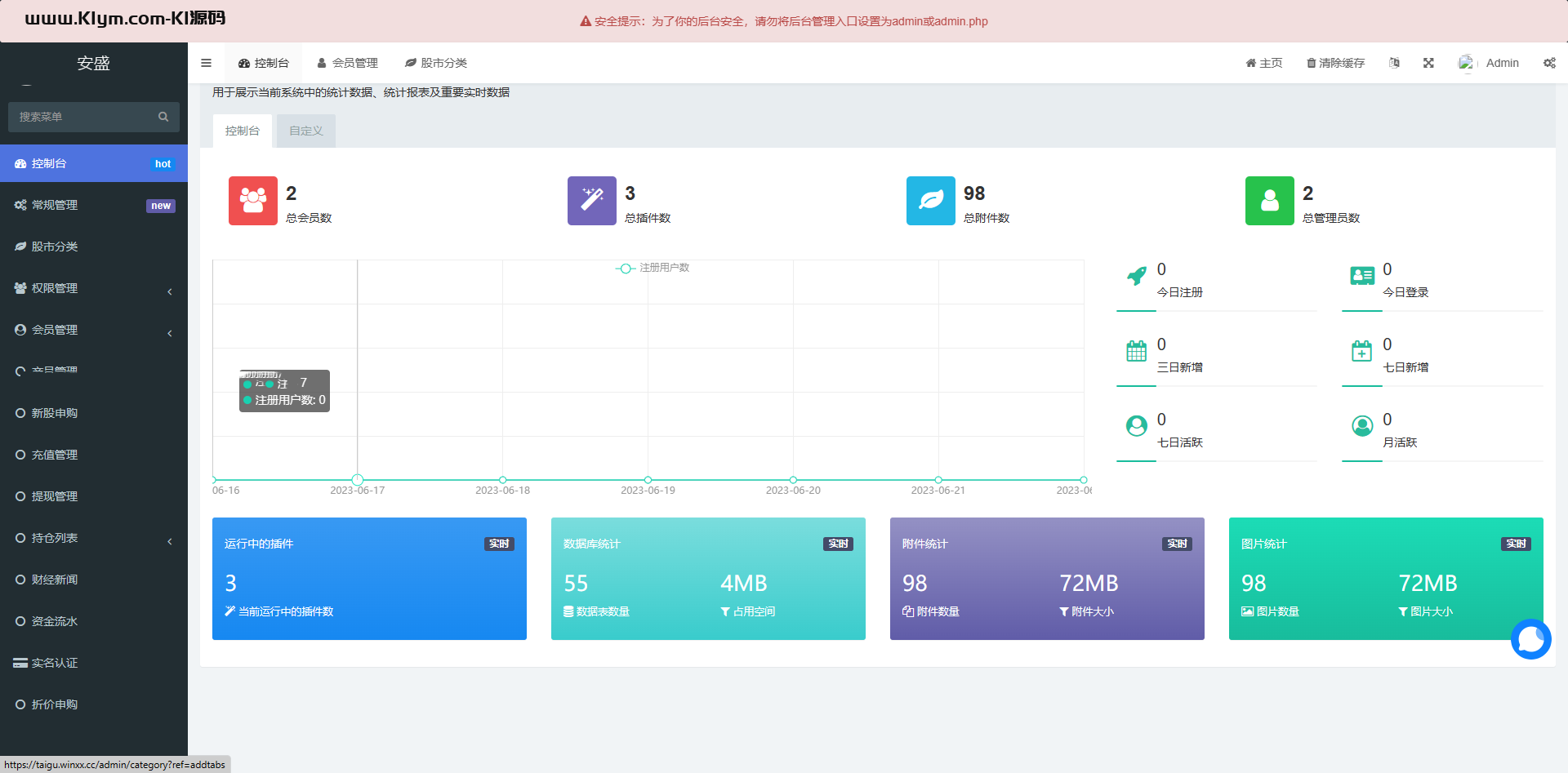Open the 股市分类 top navigation tab
1568x773 pixels.
point(436,63)
